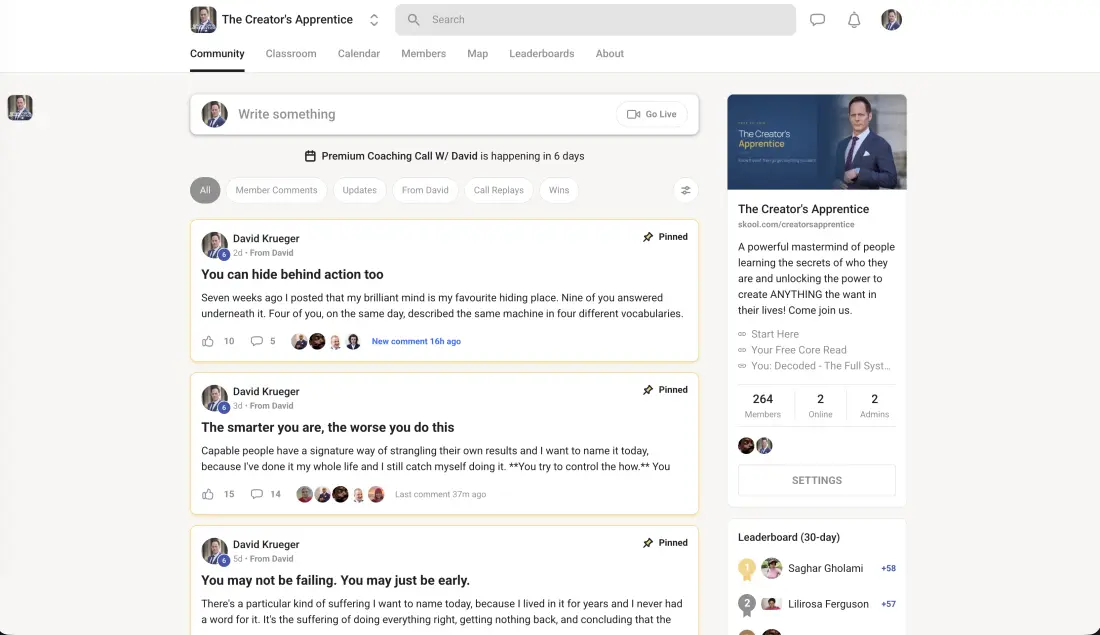Filter feed by Wins
Screen dimensions: 1100x635
[559, 190]
